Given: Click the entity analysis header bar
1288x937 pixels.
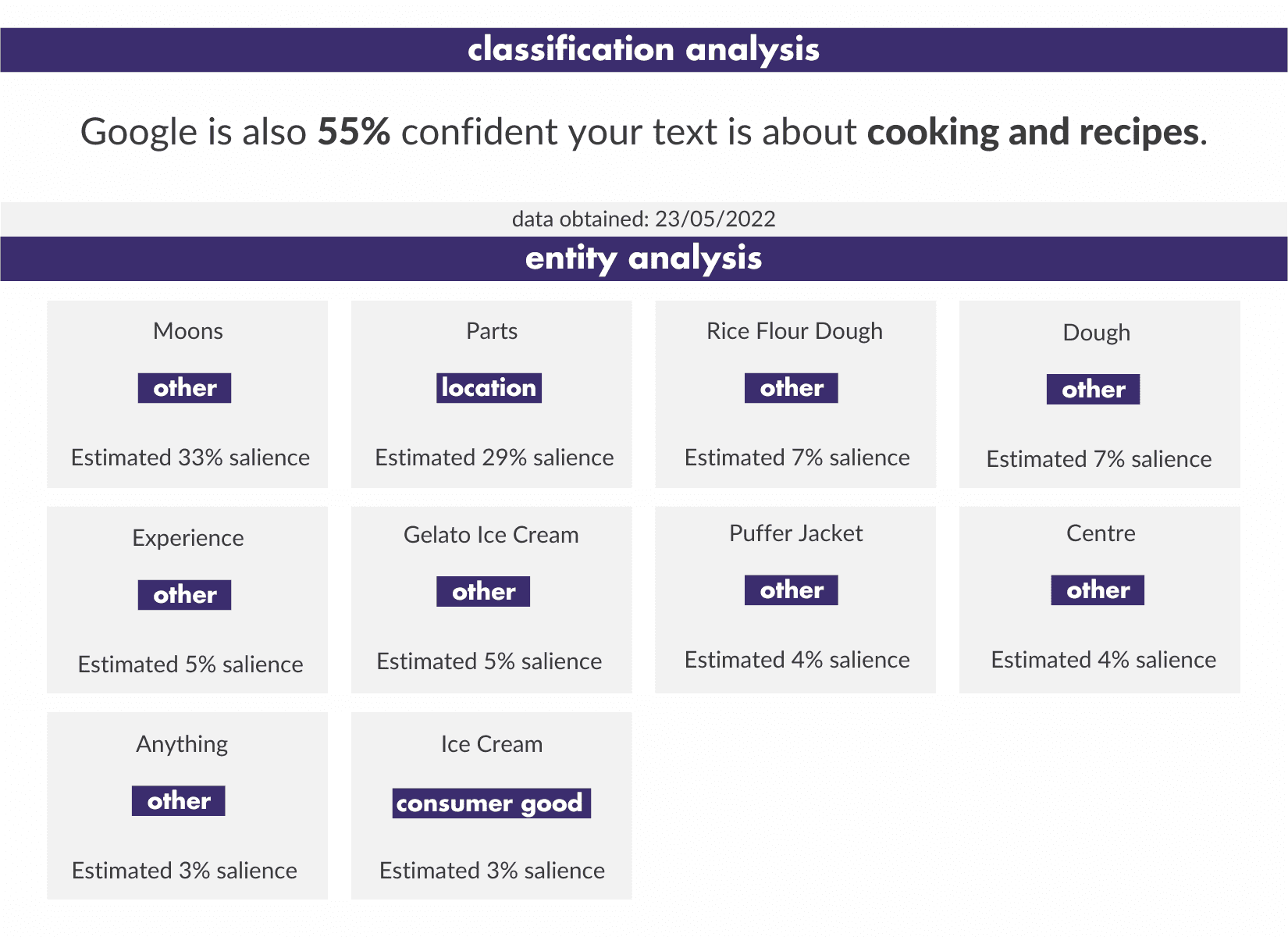Looking at the screenshot, I should (x=643, y=258).
